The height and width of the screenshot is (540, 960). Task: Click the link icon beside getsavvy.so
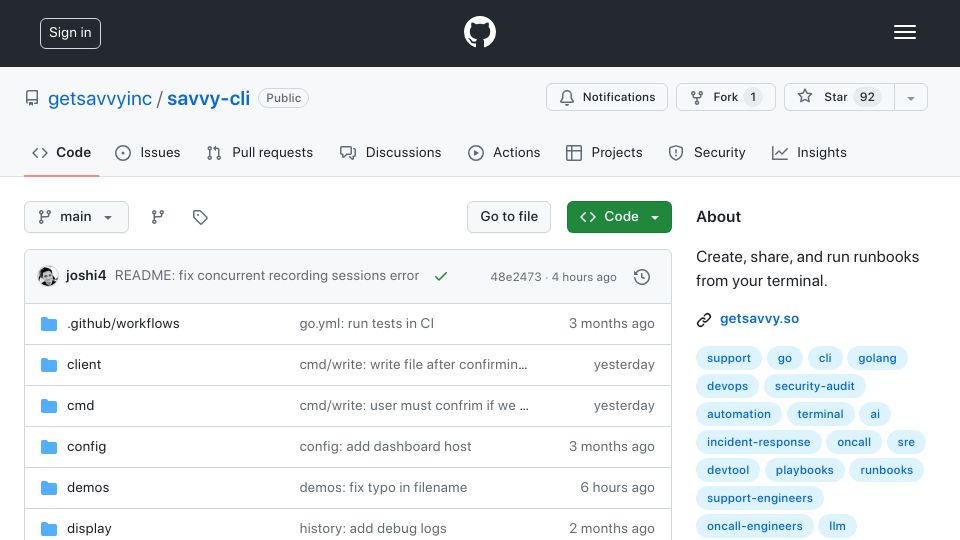click(704, 320)
